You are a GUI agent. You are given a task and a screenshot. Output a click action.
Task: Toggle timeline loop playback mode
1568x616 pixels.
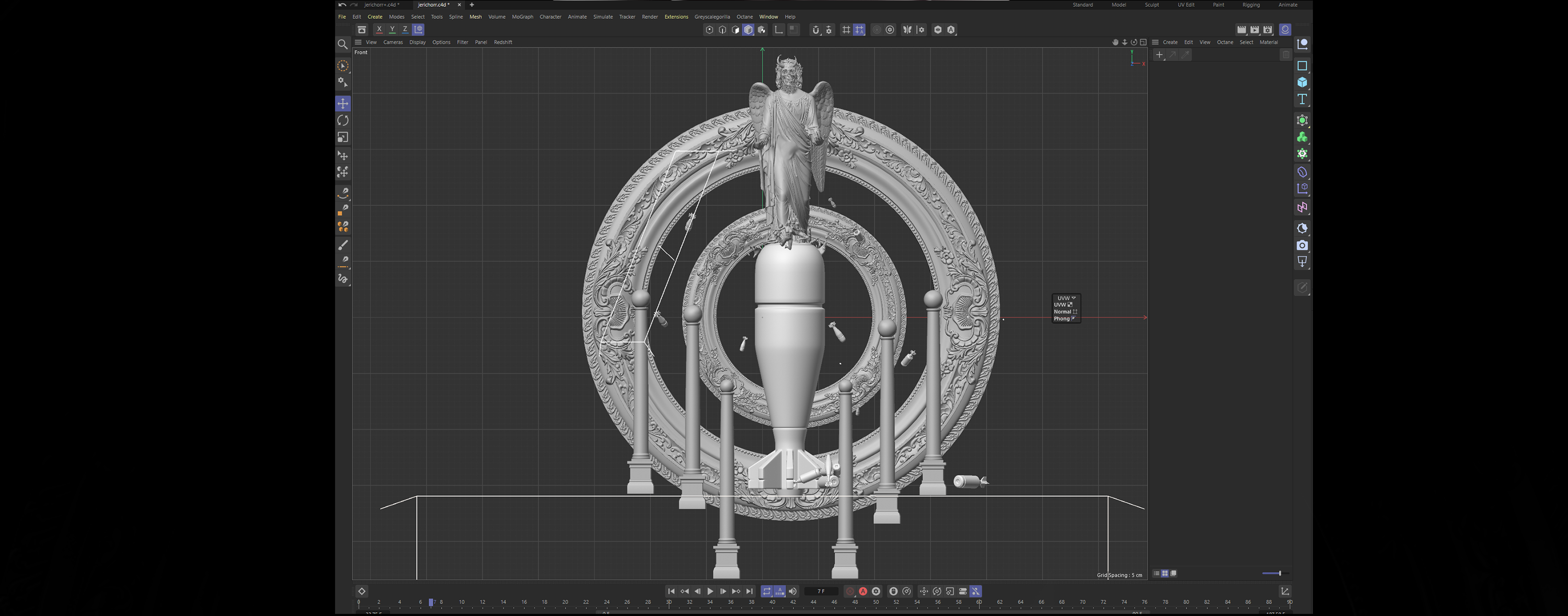pyautogui.click(x=766, y=591)
